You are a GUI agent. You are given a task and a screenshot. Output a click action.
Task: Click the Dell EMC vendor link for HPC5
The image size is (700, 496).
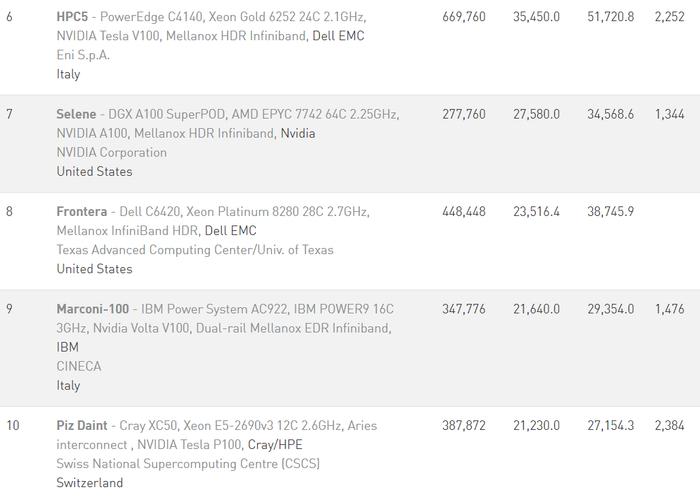point(338,36)
